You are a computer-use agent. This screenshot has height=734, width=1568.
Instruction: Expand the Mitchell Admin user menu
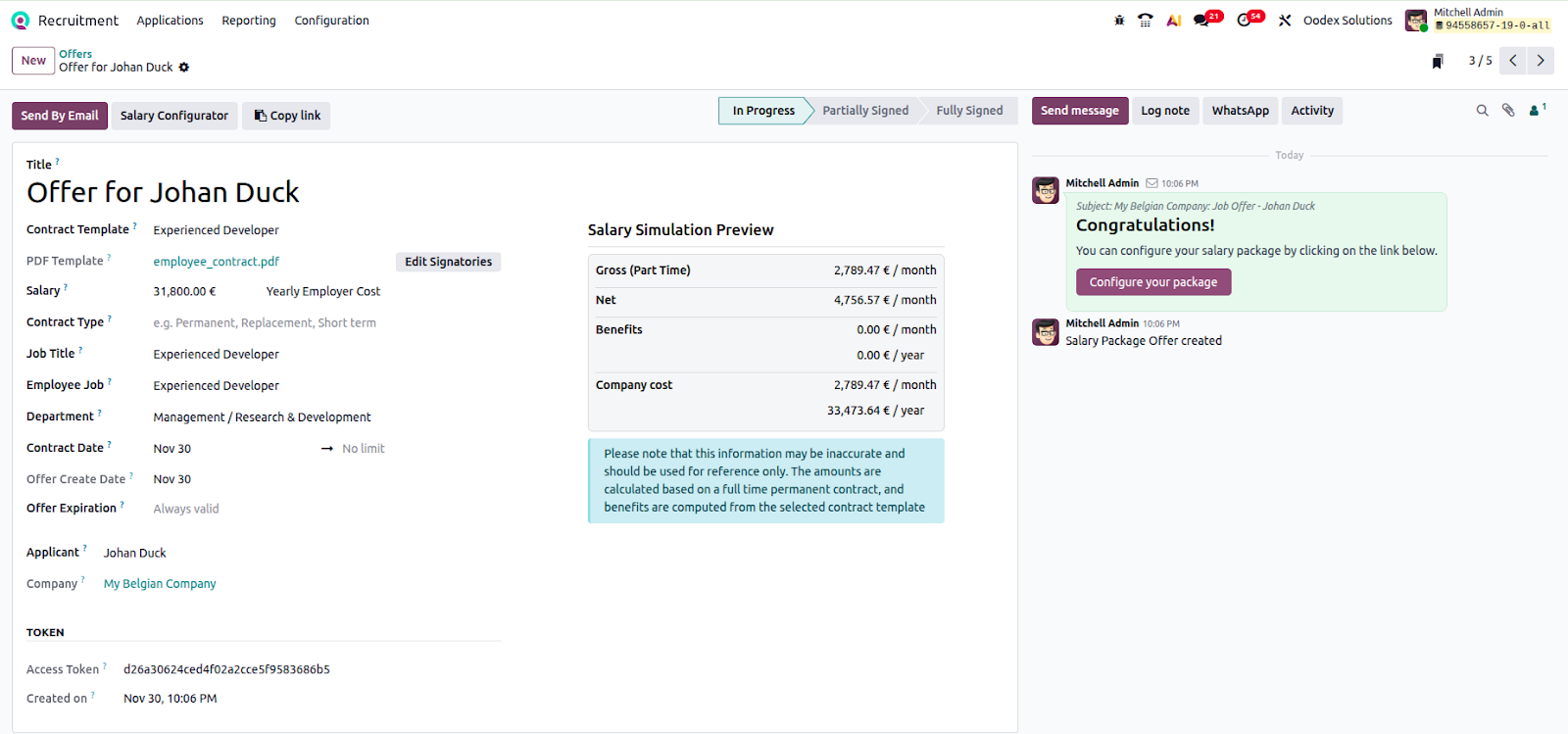click(x=1478, y=20)
